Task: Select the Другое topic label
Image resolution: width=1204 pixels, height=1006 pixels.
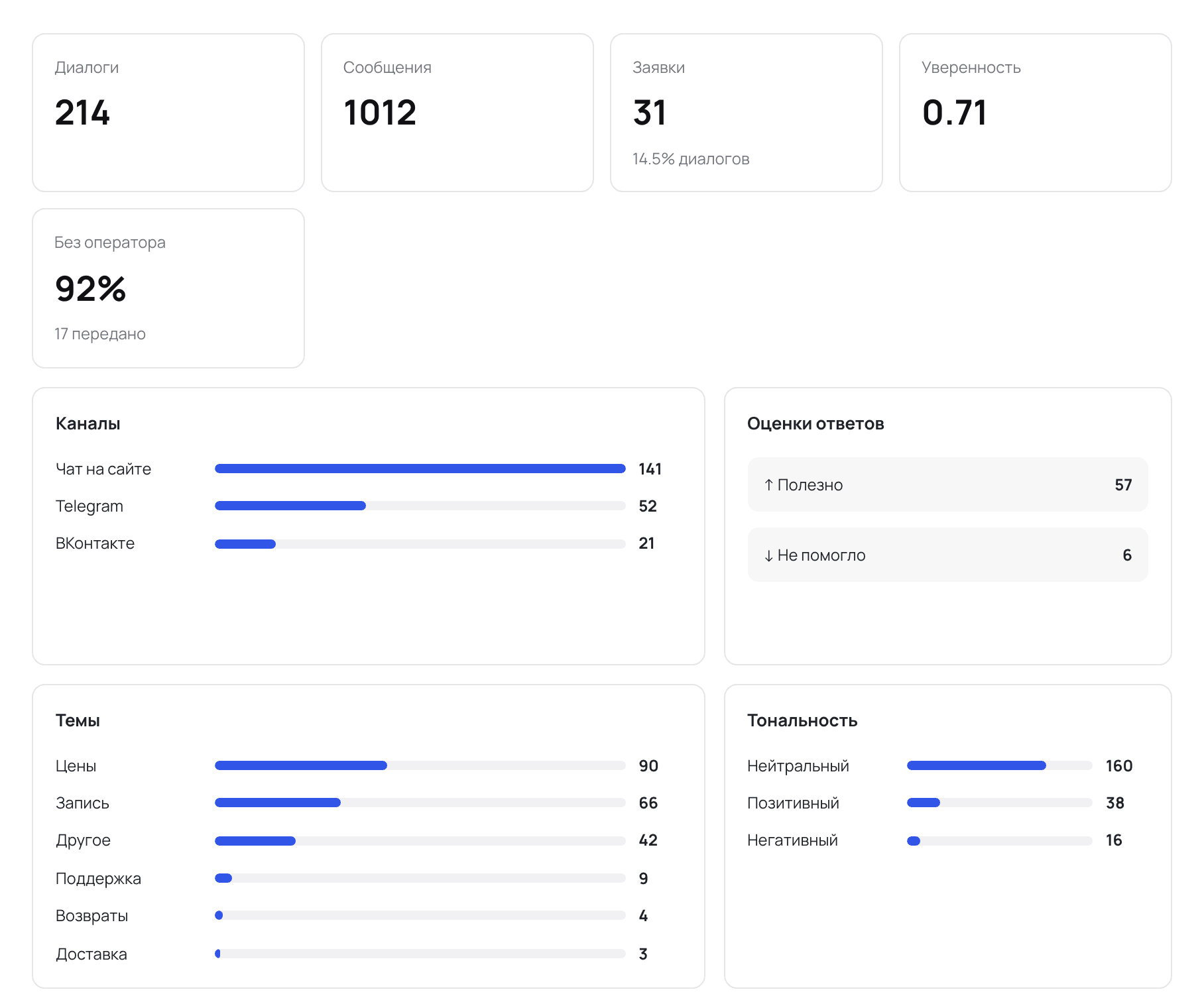Action: (84, 840)
